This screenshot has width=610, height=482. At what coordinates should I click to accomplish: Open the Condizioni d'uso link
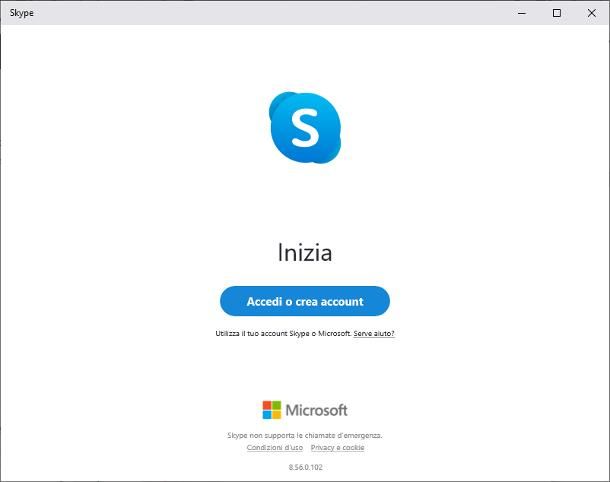[x=275, y=447]
